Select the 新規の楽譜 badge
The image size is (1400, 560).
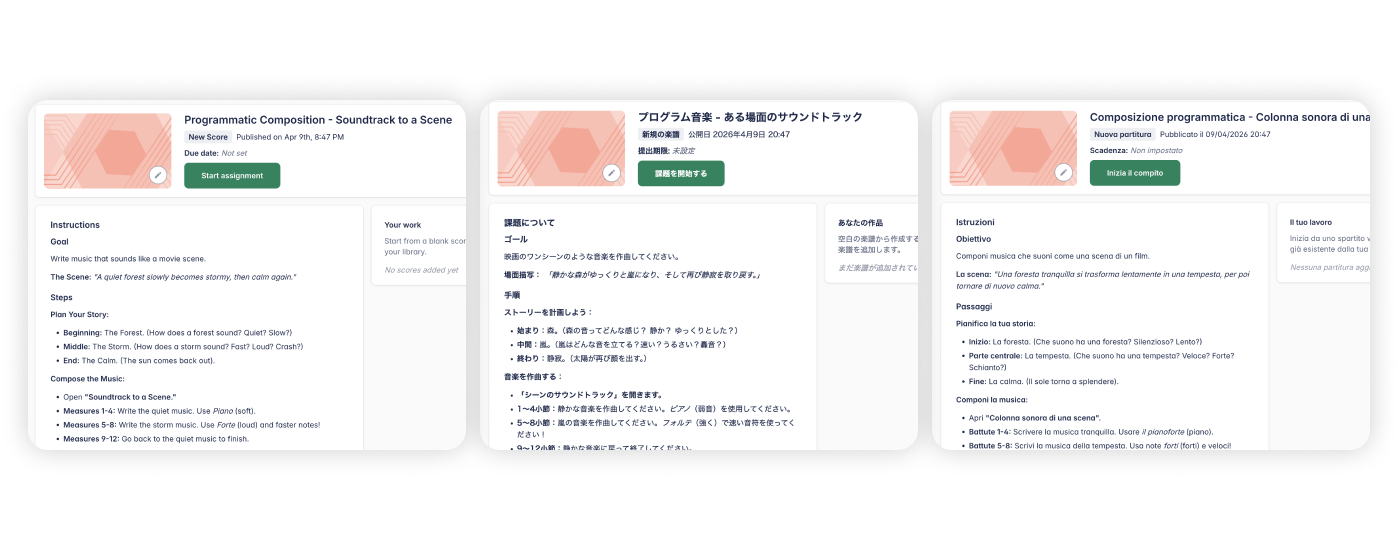pos(661,134)
